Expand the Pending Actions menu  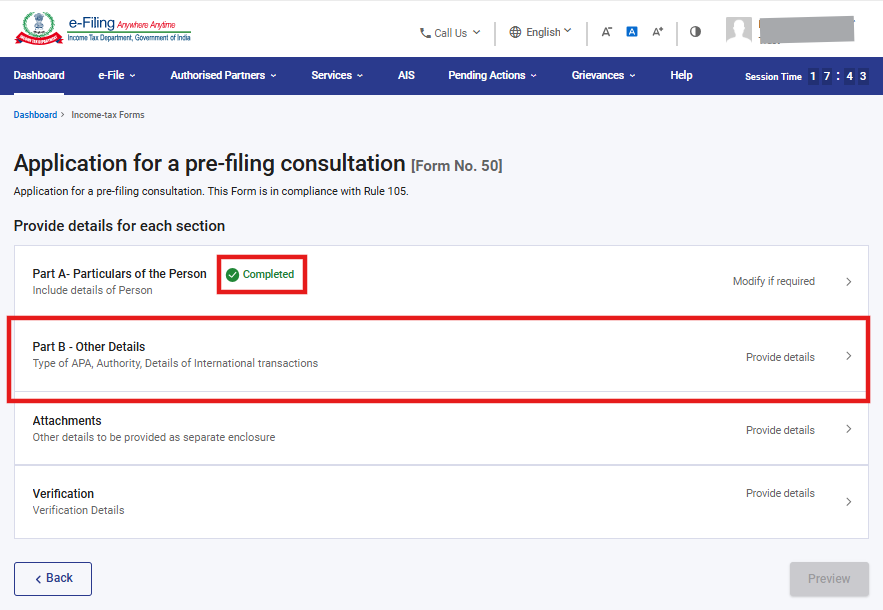tap(492, 75)
